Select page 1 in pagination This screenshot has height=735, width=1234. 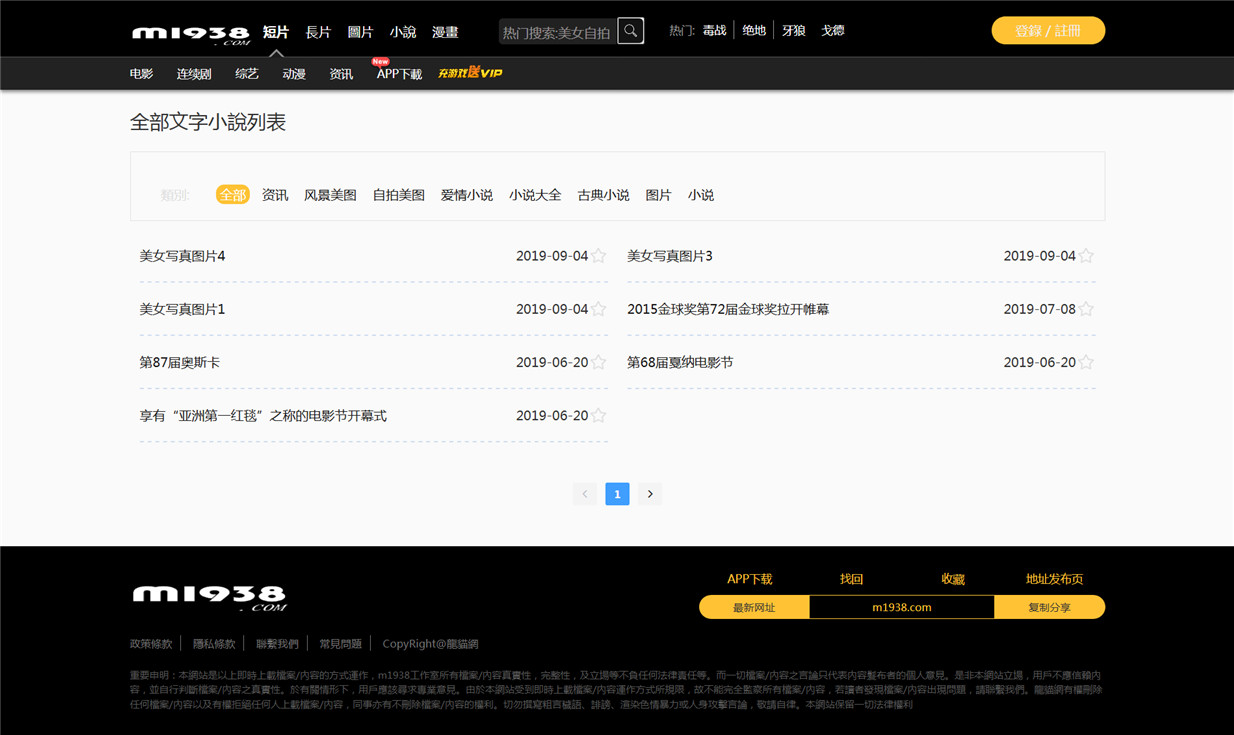click(x=617, y=494)
